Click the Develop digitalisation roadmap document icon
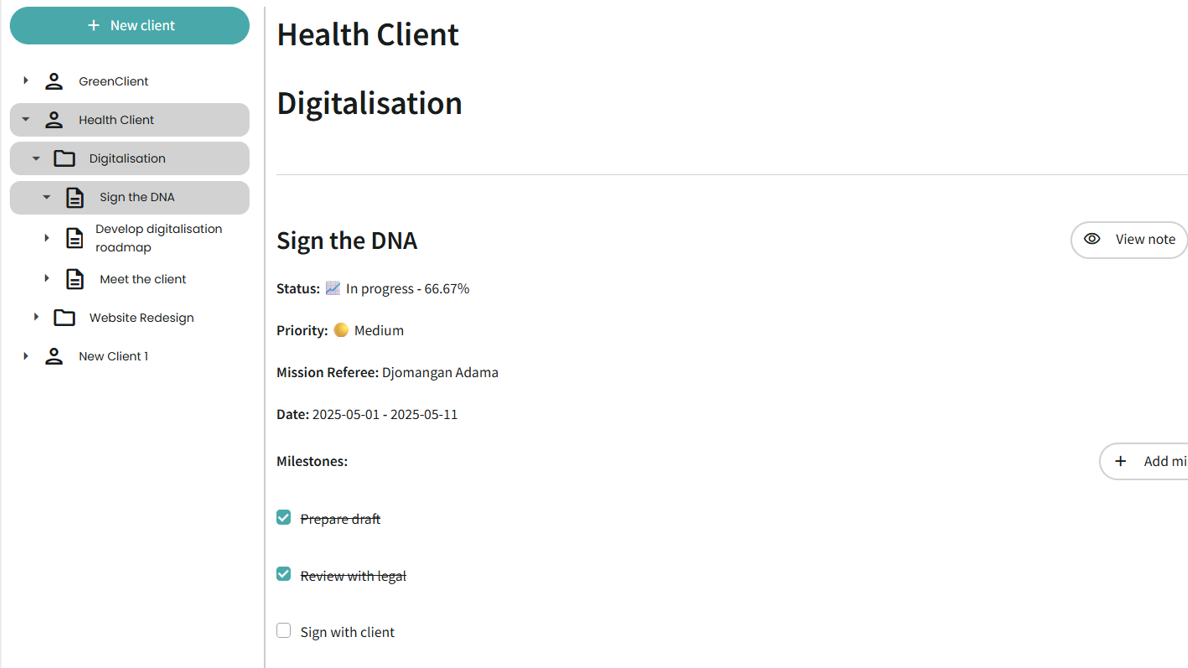Image resolution: width=1188 pixels, height=668 pixels. [75, 238]
